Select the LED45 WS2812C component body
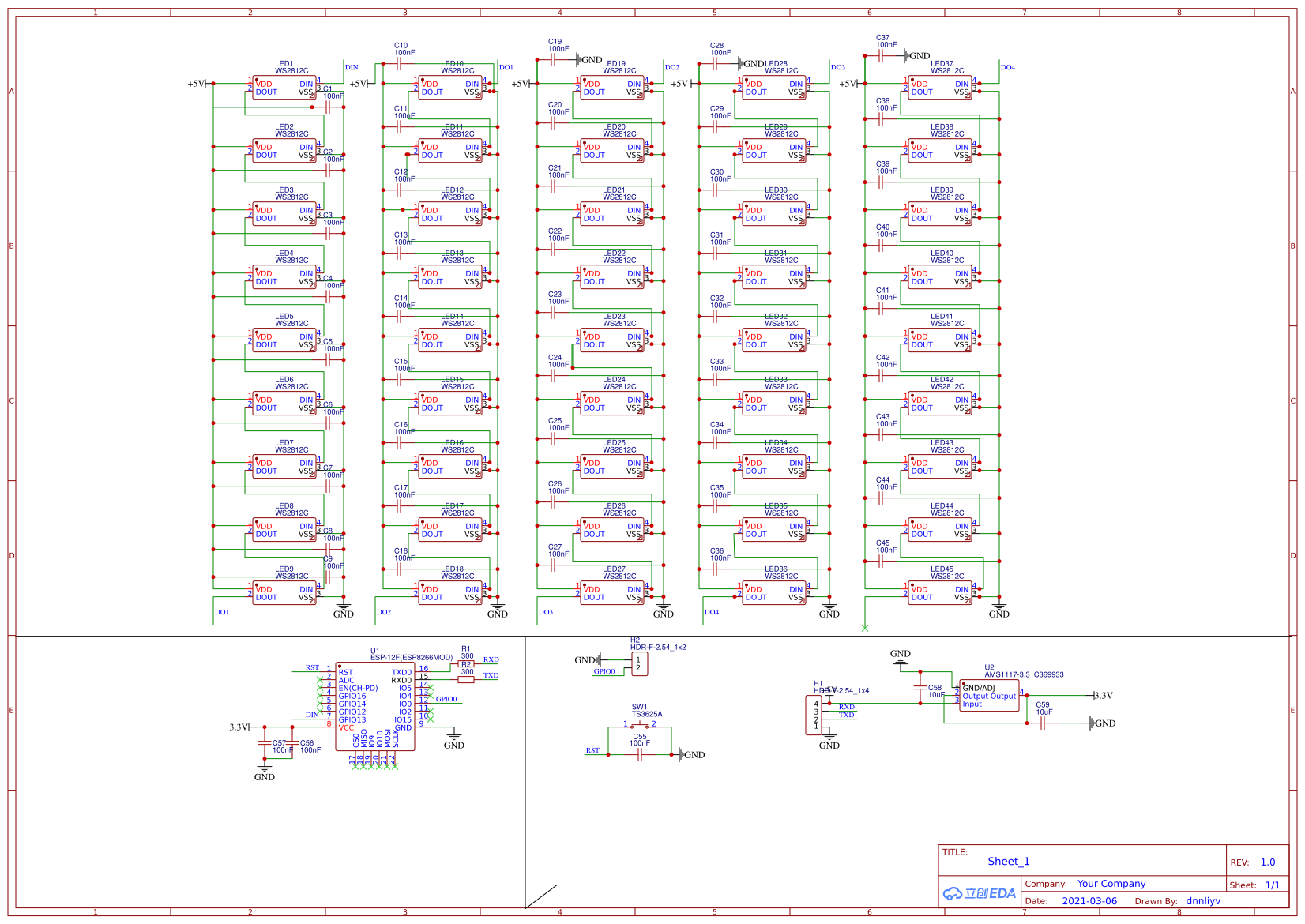 [940, 593]
